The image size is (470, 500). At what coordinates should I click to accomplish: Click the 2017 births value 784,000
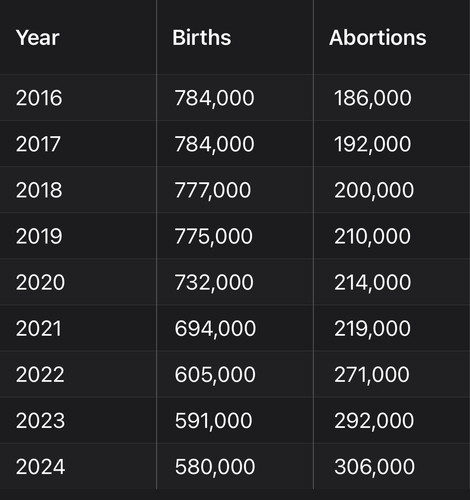214,144
